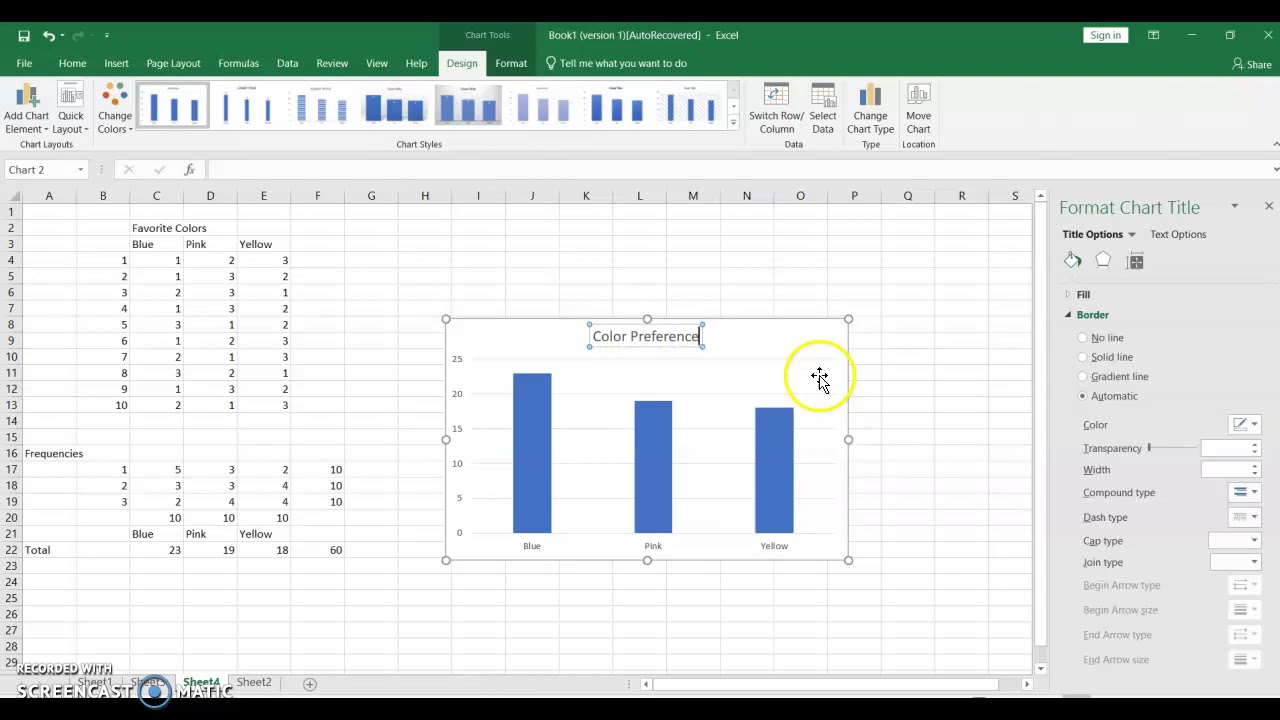Close the Format Chart Title pane
Viewport: 1280px width, 720px height.
pos(1269,206)
